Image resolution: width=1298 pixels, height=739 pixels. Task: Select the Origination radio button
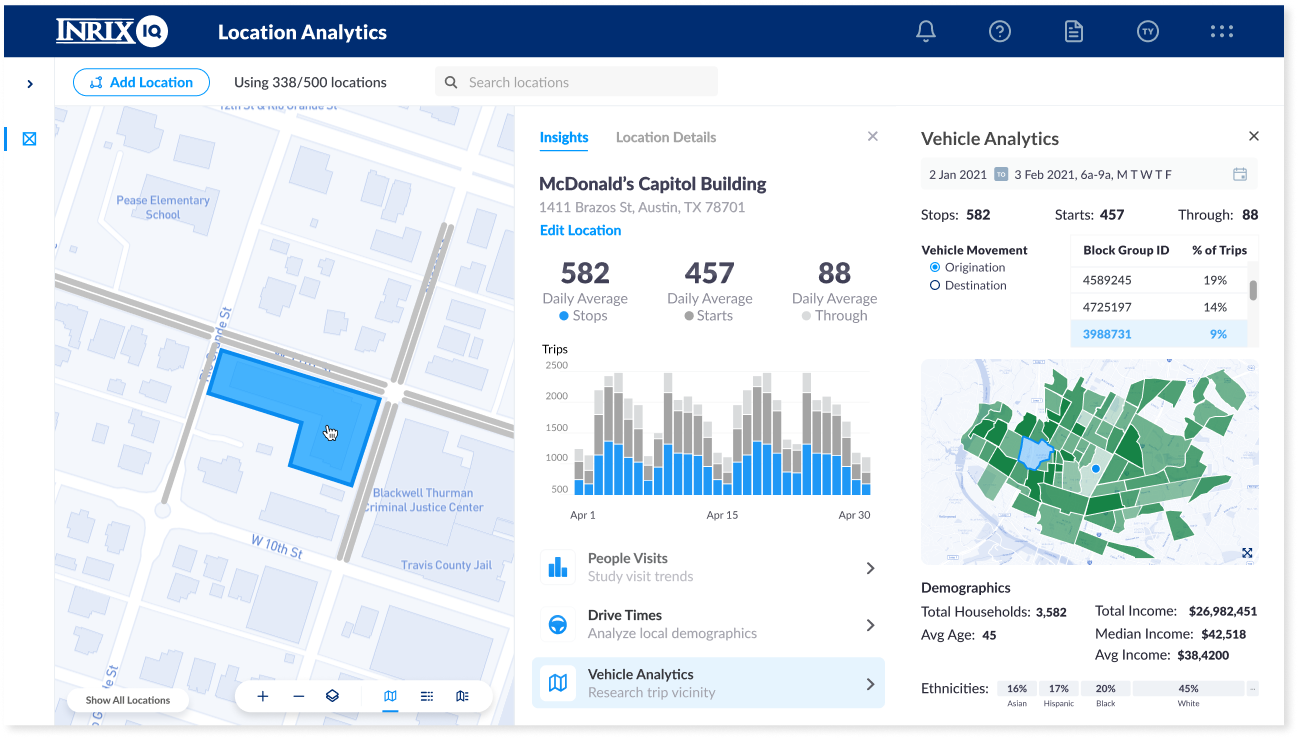click(x=935, y=267)
